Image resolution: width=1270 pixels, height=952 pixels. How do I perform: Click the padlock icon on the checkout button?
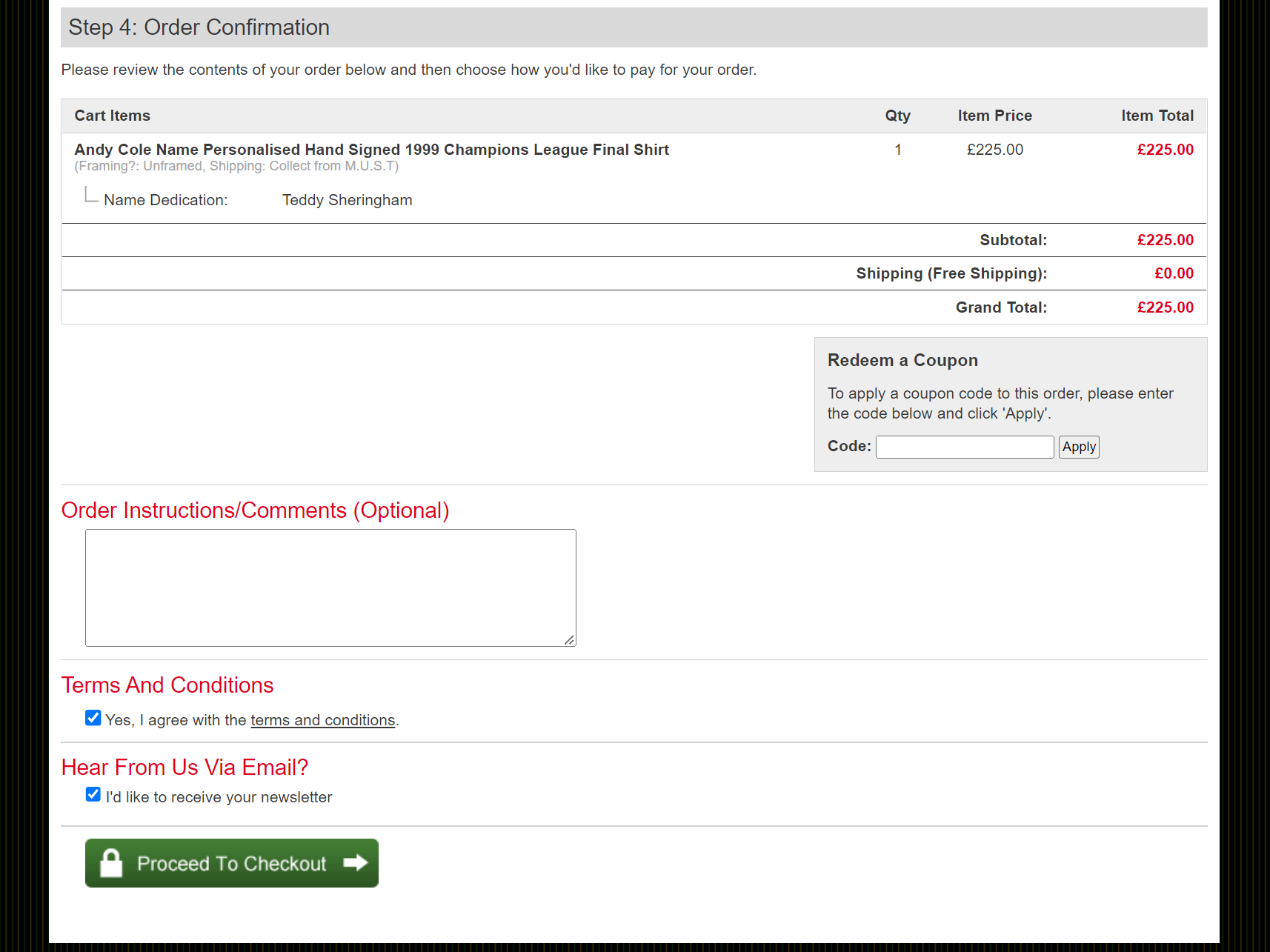111,863
